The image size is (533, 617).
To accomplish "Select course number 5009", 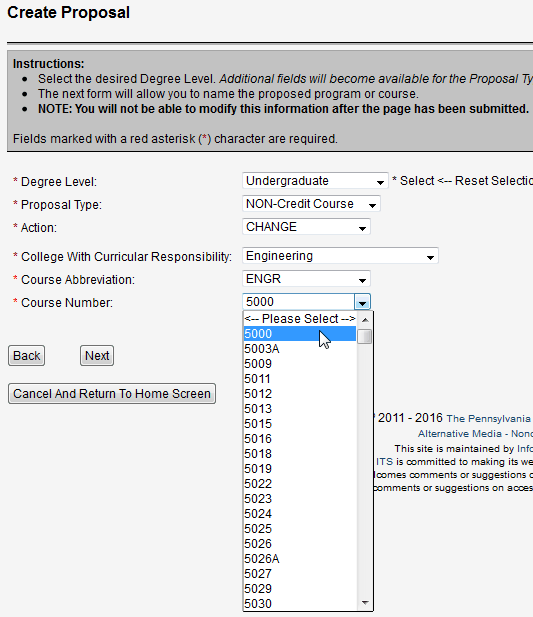I will tap(300, 364).
